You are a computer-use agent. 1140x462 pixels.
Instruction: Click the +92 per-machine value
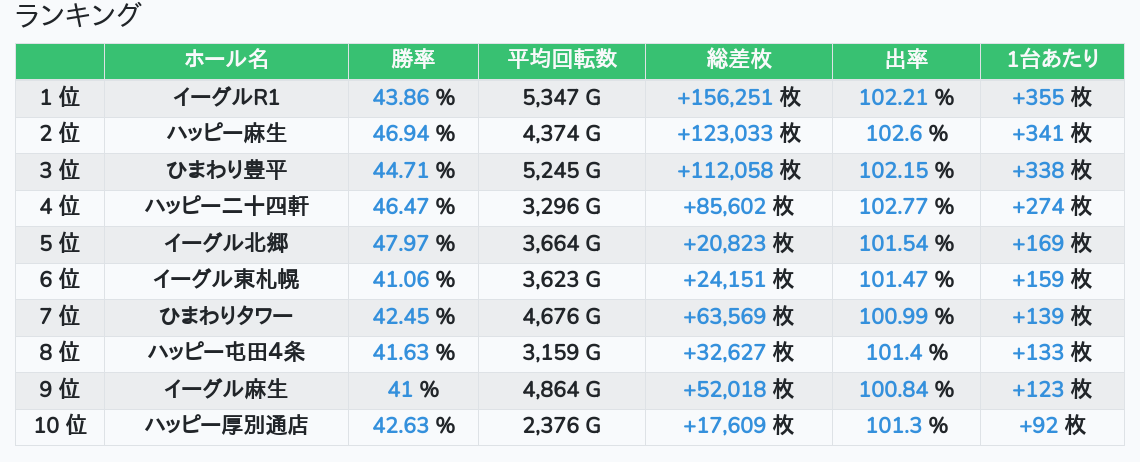pyautogui.click(x=1039, y=425)
